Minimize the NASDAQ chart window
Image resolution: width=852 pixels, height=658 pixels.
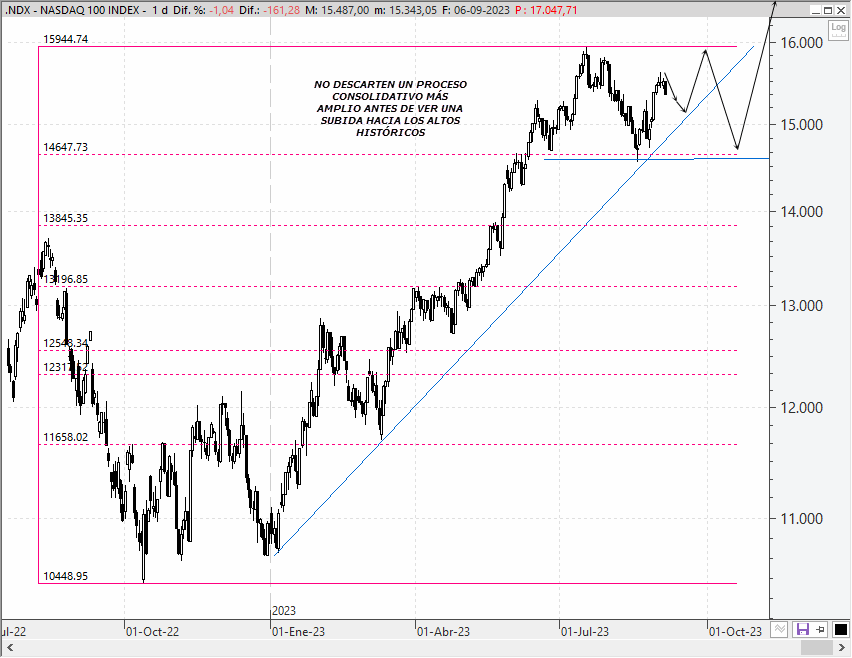pos(816,10)
